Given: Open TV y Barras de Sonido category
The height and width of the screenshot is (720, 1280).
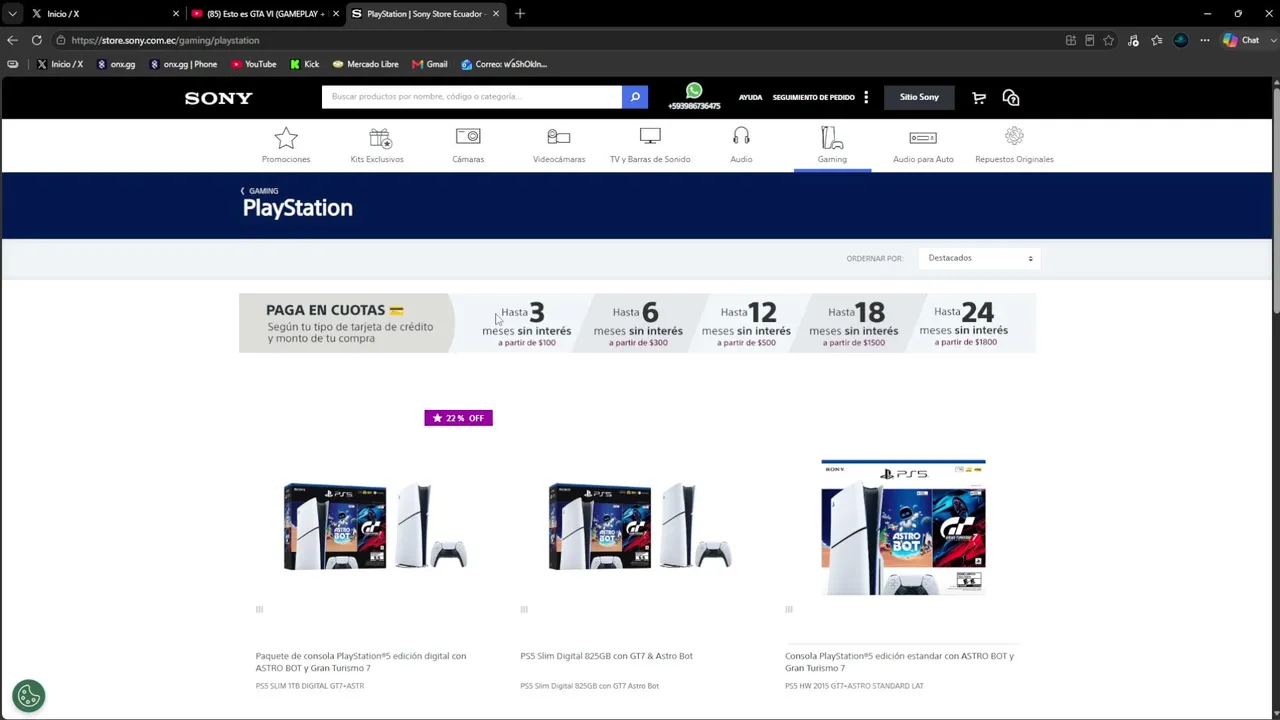Looking at the screenshot, I should click(x=650, y=145).
